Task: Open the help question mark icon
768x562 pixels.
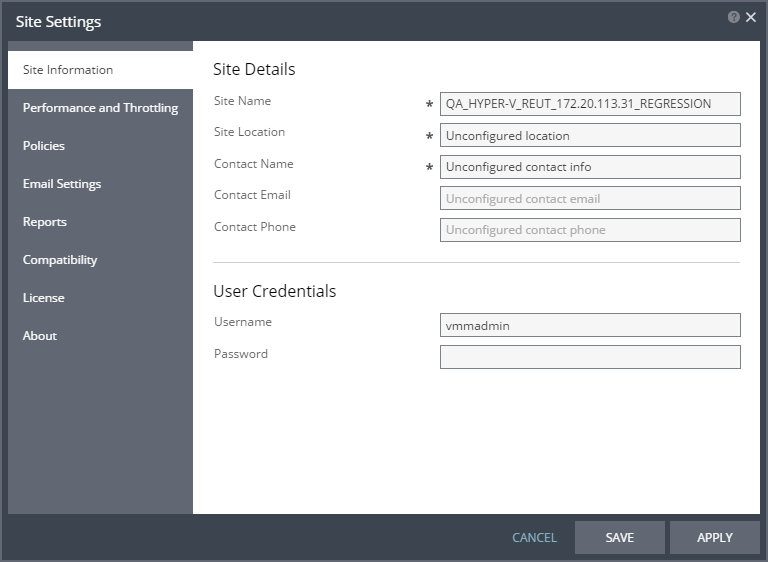Action: (x=733, y=18)
